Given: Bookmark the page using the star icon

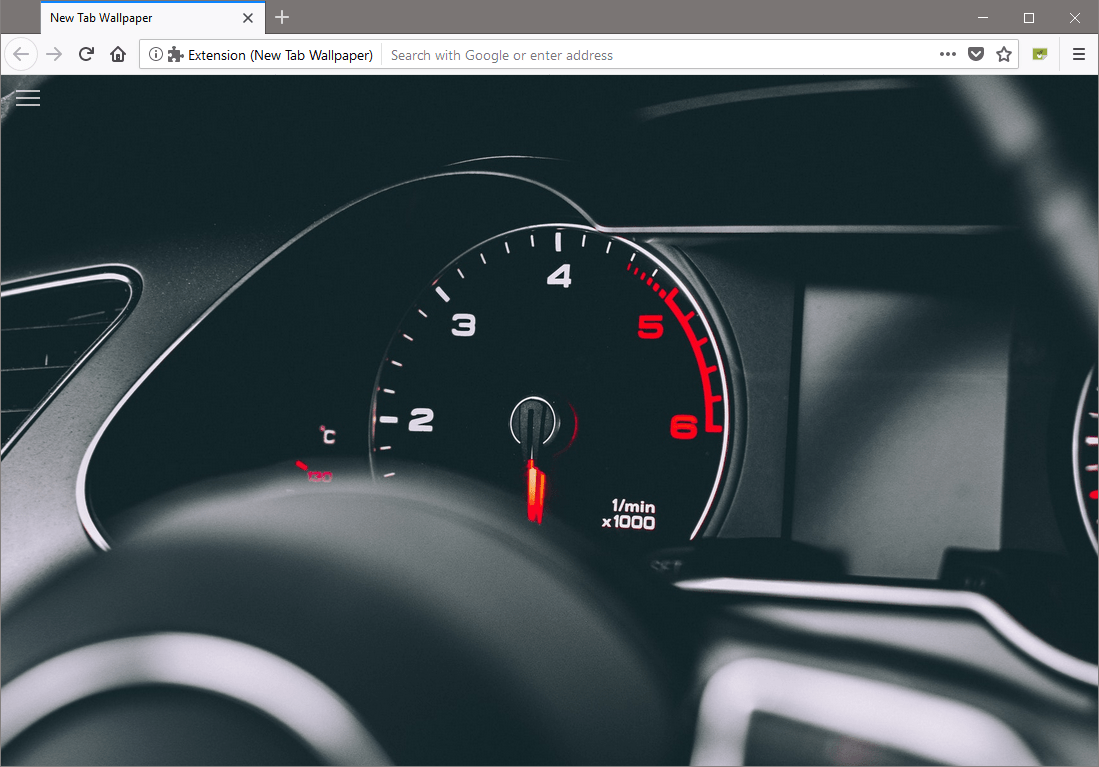Looking at the screenshot, I should coord(1003,54).
